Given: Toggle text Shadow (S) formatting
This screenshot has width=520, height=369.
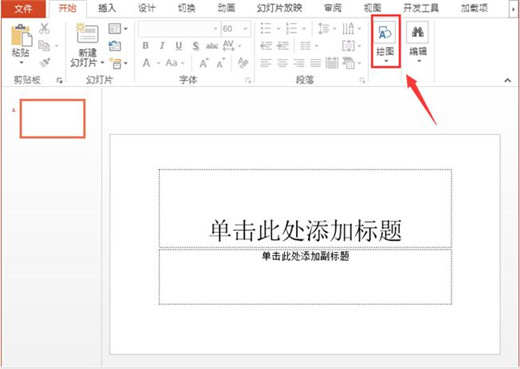Looking at the screenshot, I should [x=196, y=46].
